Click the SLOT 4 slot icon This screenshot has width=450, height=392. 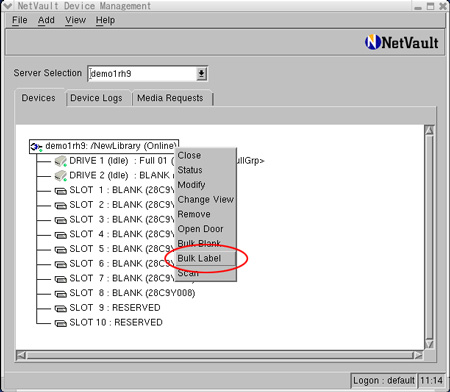point(61,235)
